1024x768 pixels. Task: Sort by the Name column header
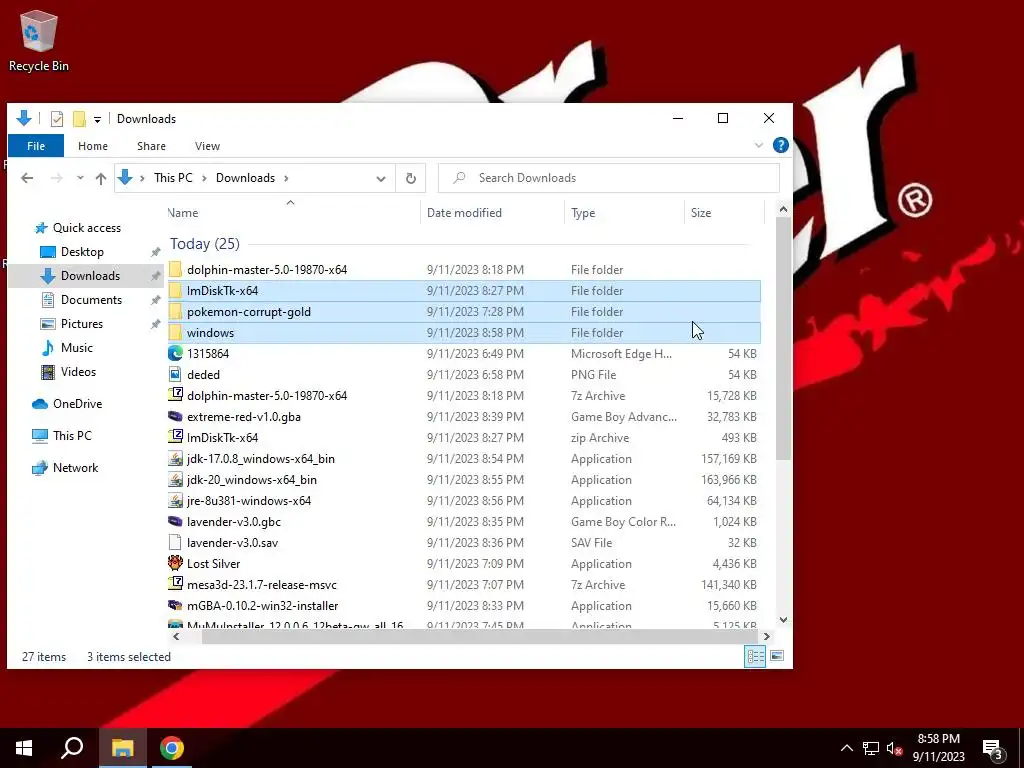click(x=293, y=213)
